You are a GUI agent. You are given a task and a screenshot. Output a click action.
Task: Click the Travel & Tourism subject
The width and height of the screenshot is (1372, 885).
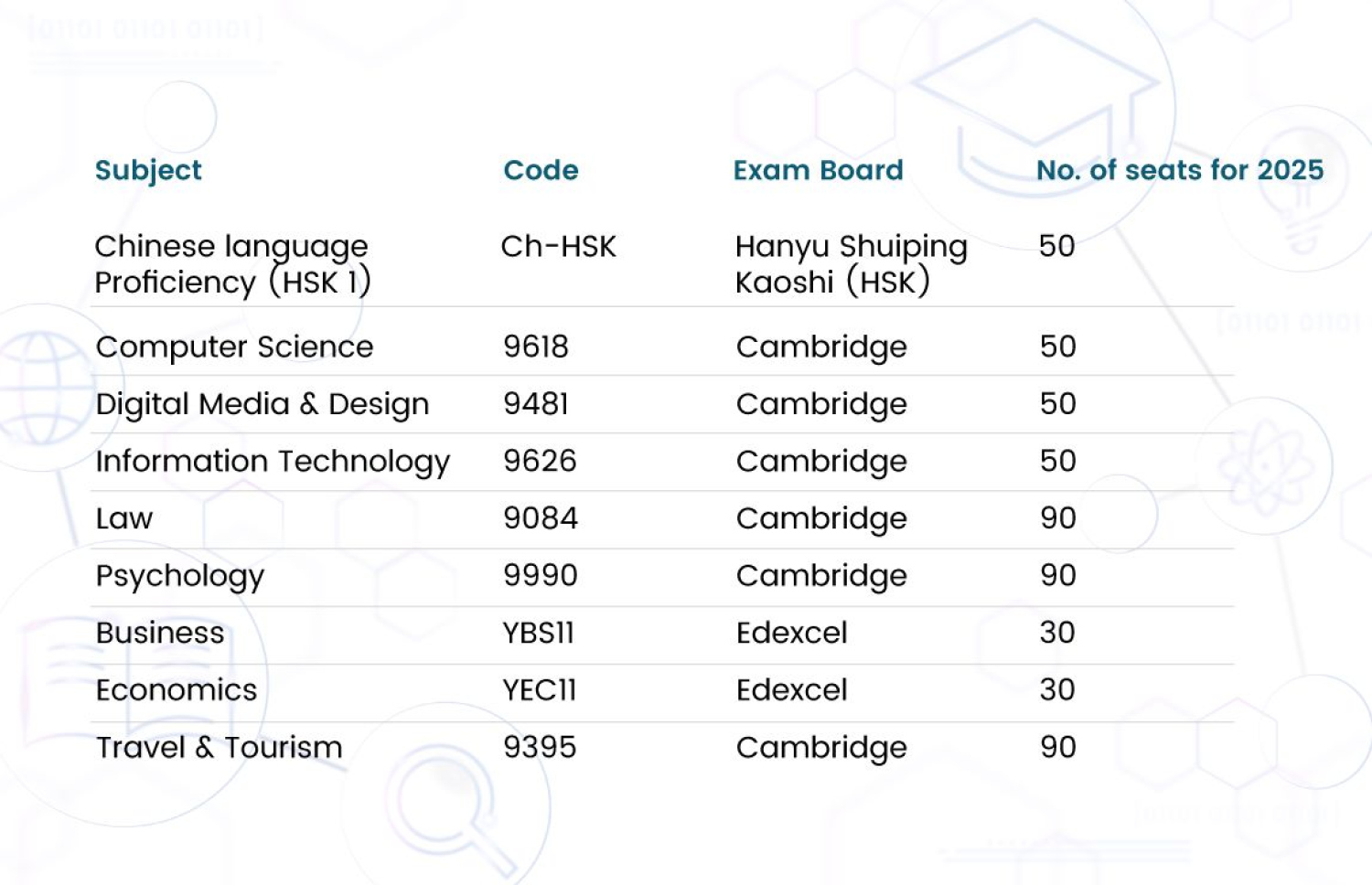220,748
